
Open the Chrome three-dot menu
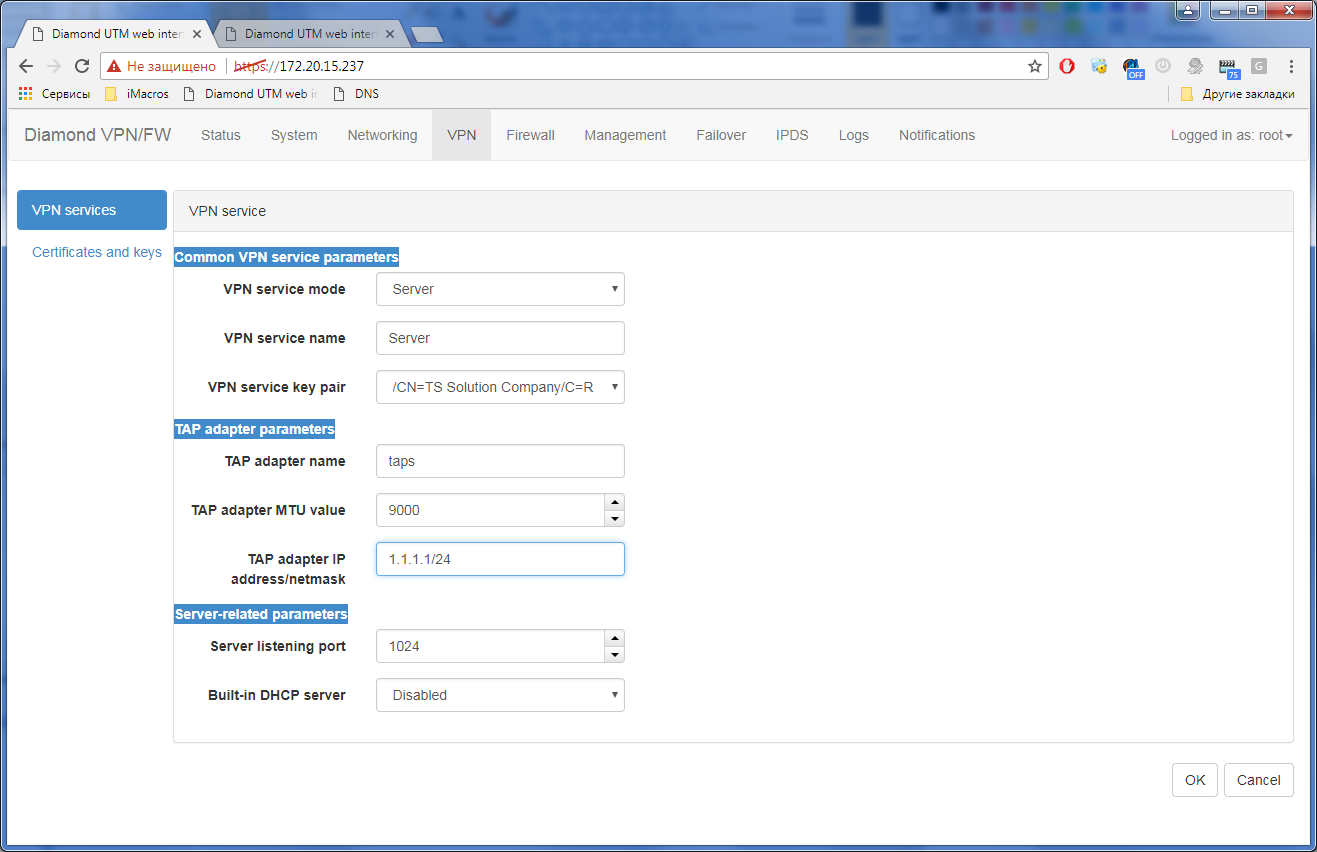point(1291,66)
